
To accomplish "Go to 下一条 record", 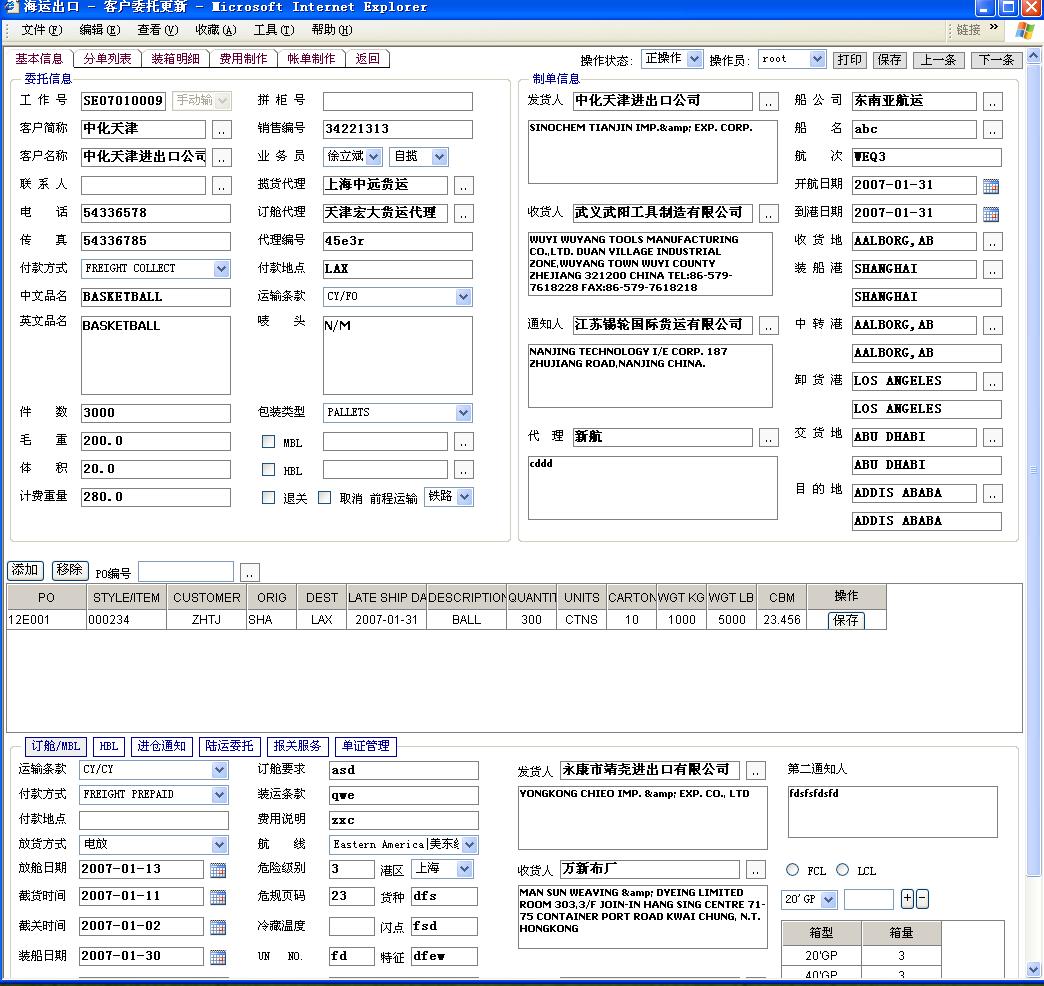I will click(996, 60).
